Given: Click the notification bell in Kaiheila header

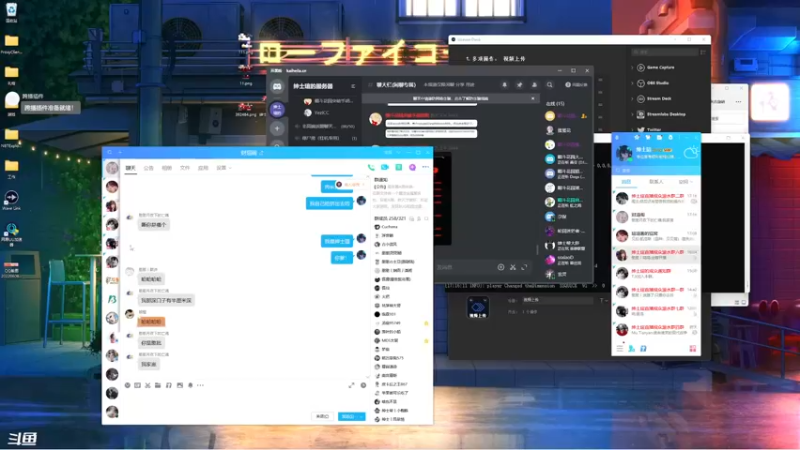Looking at the screenshot, I should point(505,85).
